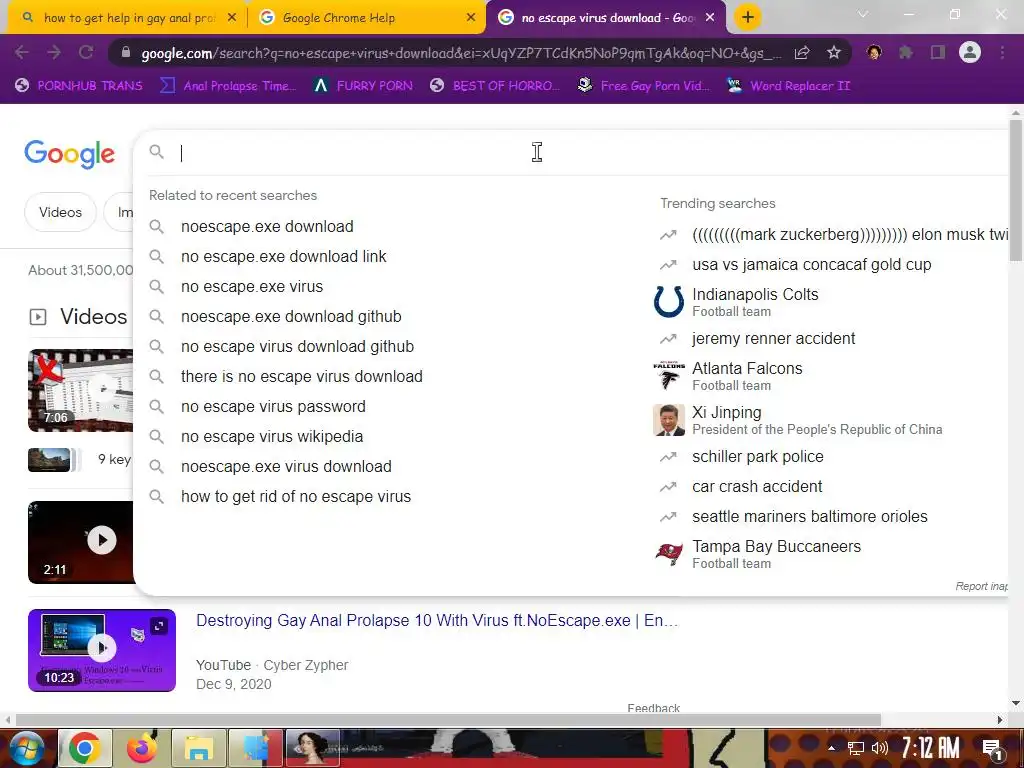Bookmark this page with the star icon
Screen dimensions: 1024x768
tap(833, 53)
